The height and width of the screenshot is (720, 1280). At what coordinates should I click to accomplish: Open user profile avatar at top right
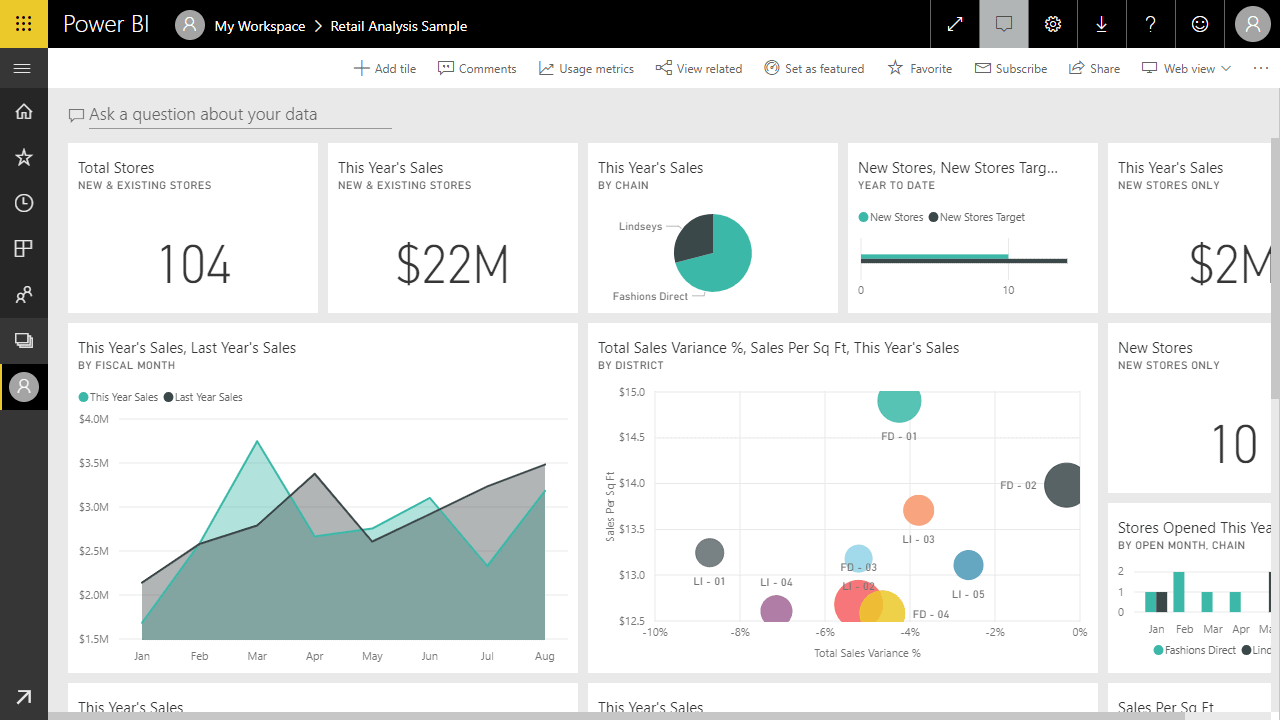1253,24
